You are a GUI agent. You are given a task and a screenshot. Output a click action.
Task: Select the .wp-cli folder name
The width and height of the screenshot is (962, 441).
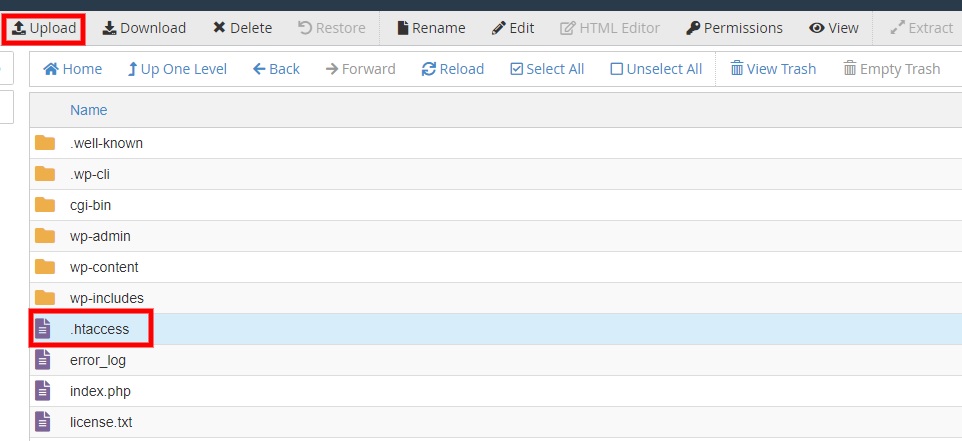90,175
